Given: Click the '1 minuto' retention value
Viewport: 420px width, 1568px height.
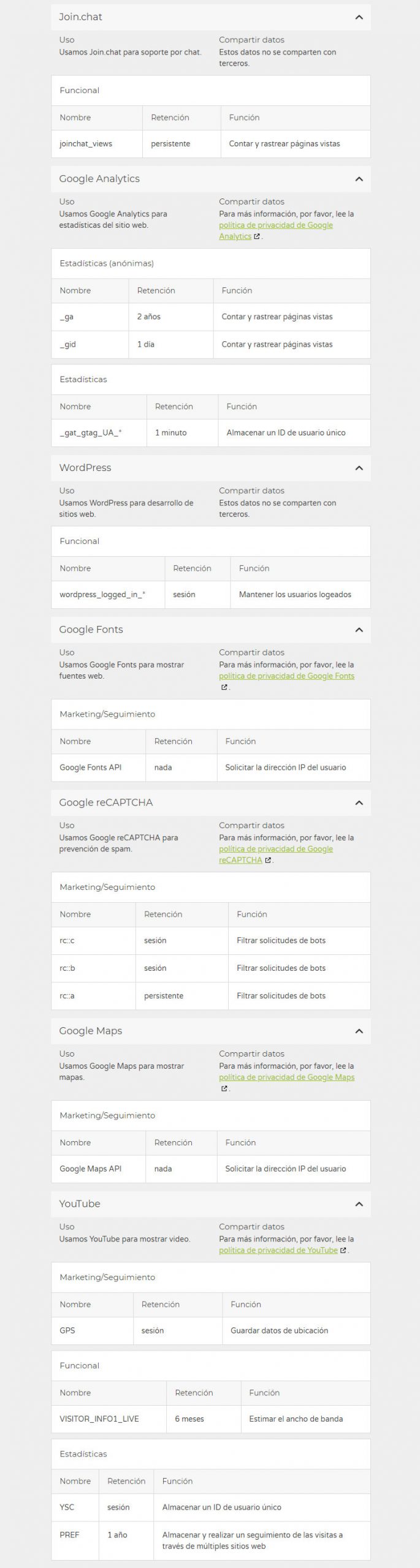Looking at the screenshot, I should point(171,433).
